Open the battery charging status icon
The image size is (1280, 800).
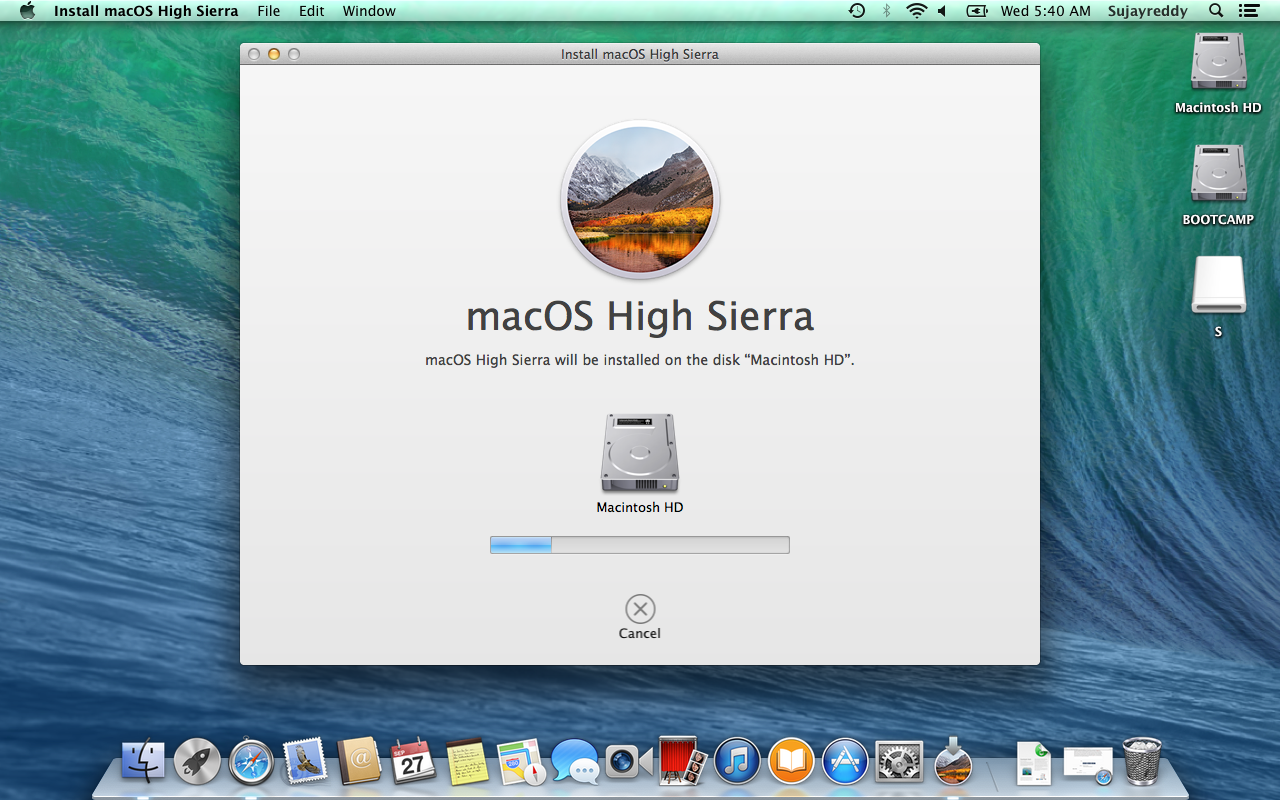pyautogui.click(x=977, y=11)
